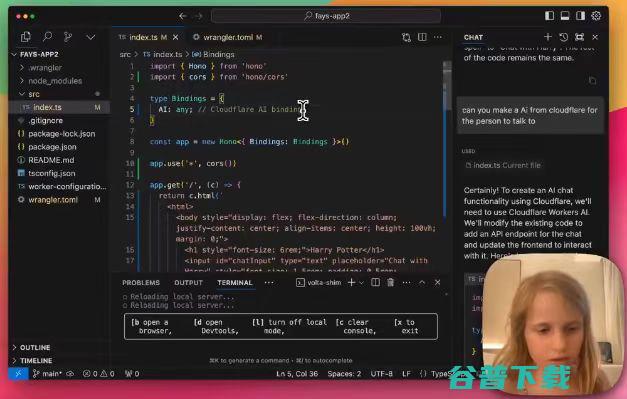Image resolution: width=627 pixels, height=399 pixels.
Task: Show chat history clock icon
Action: tap(564, 37)
